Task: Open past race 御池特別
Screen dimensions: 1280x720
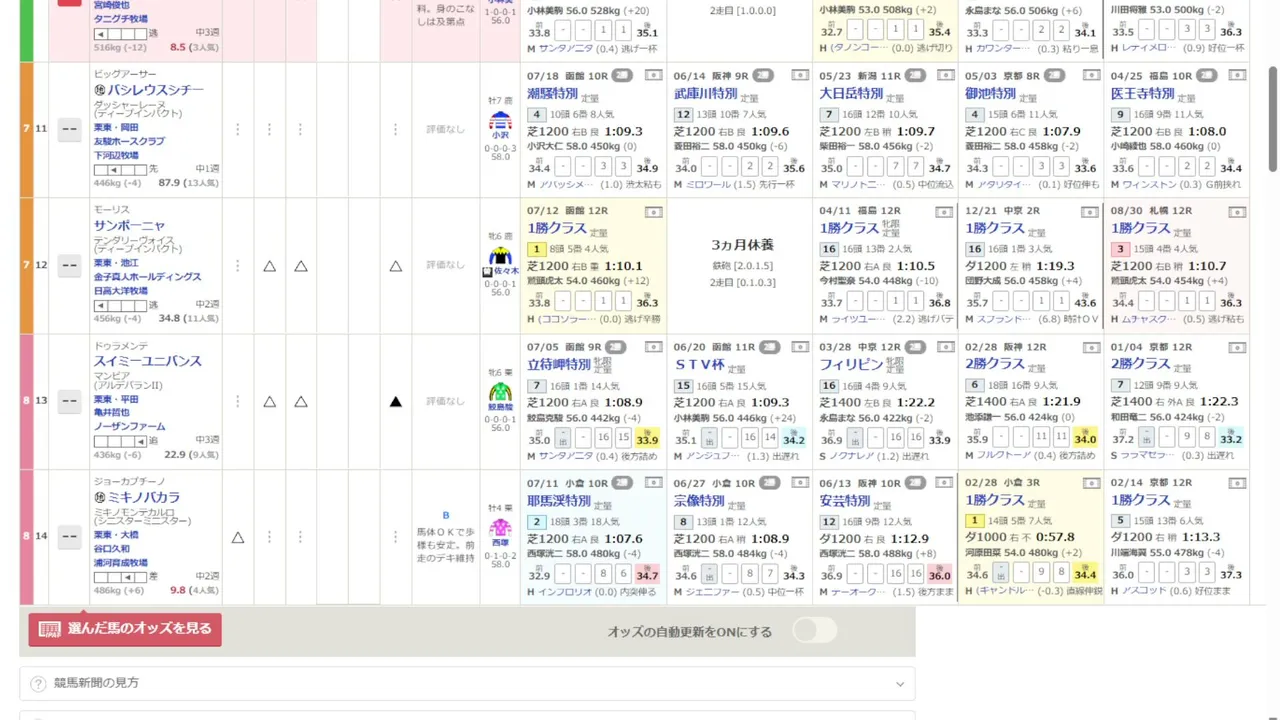Action: (x=991, y=93)
